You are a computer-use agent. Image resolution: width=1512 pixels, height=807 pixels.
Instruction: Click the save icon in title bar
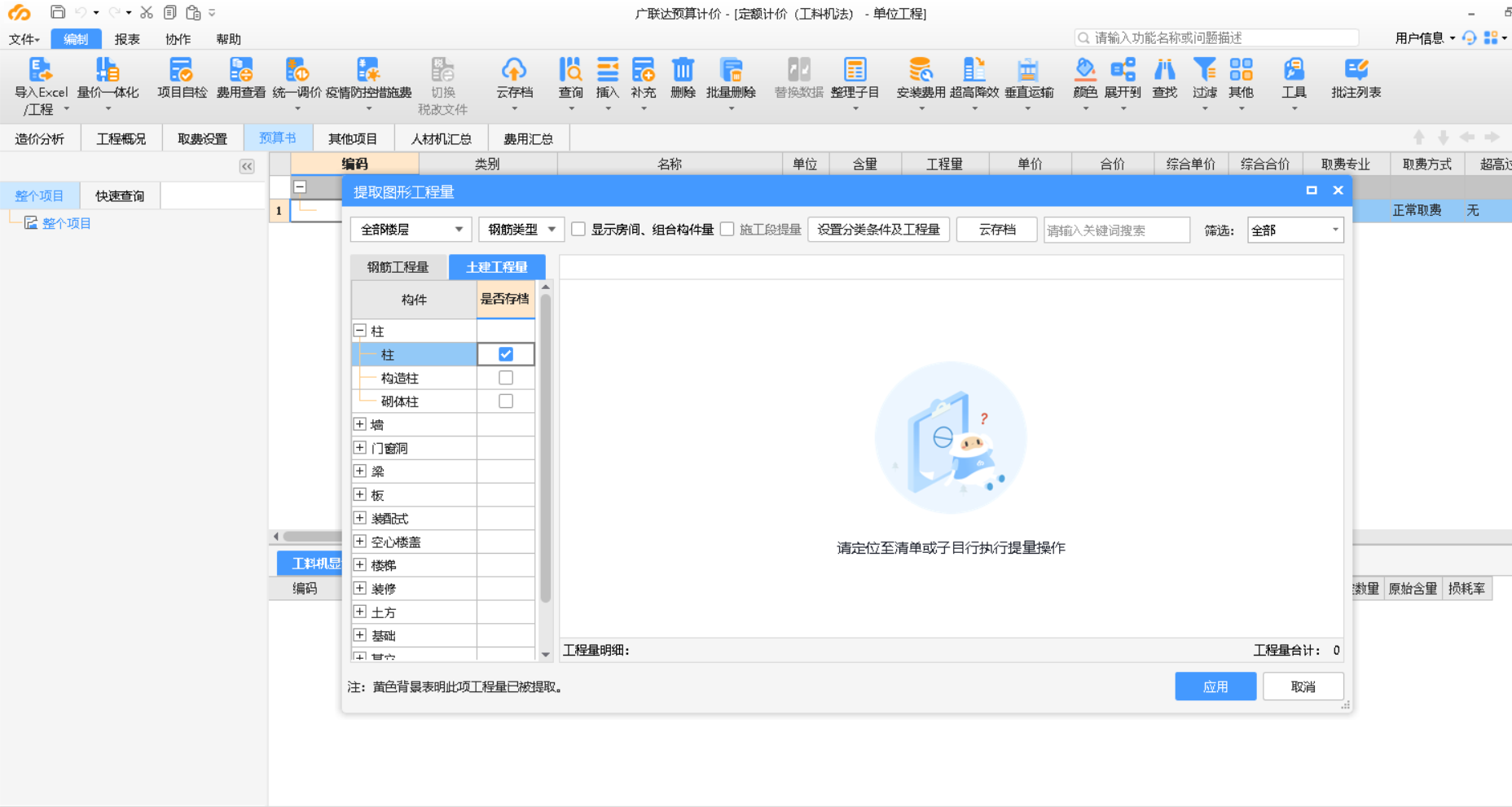pos(58,12)
